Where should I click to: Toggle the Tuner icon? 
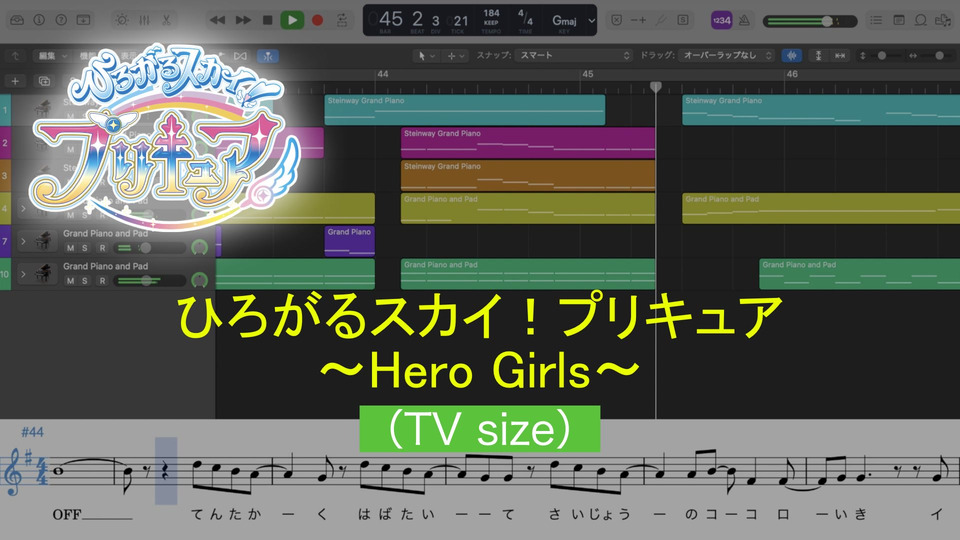click(661, 20)
